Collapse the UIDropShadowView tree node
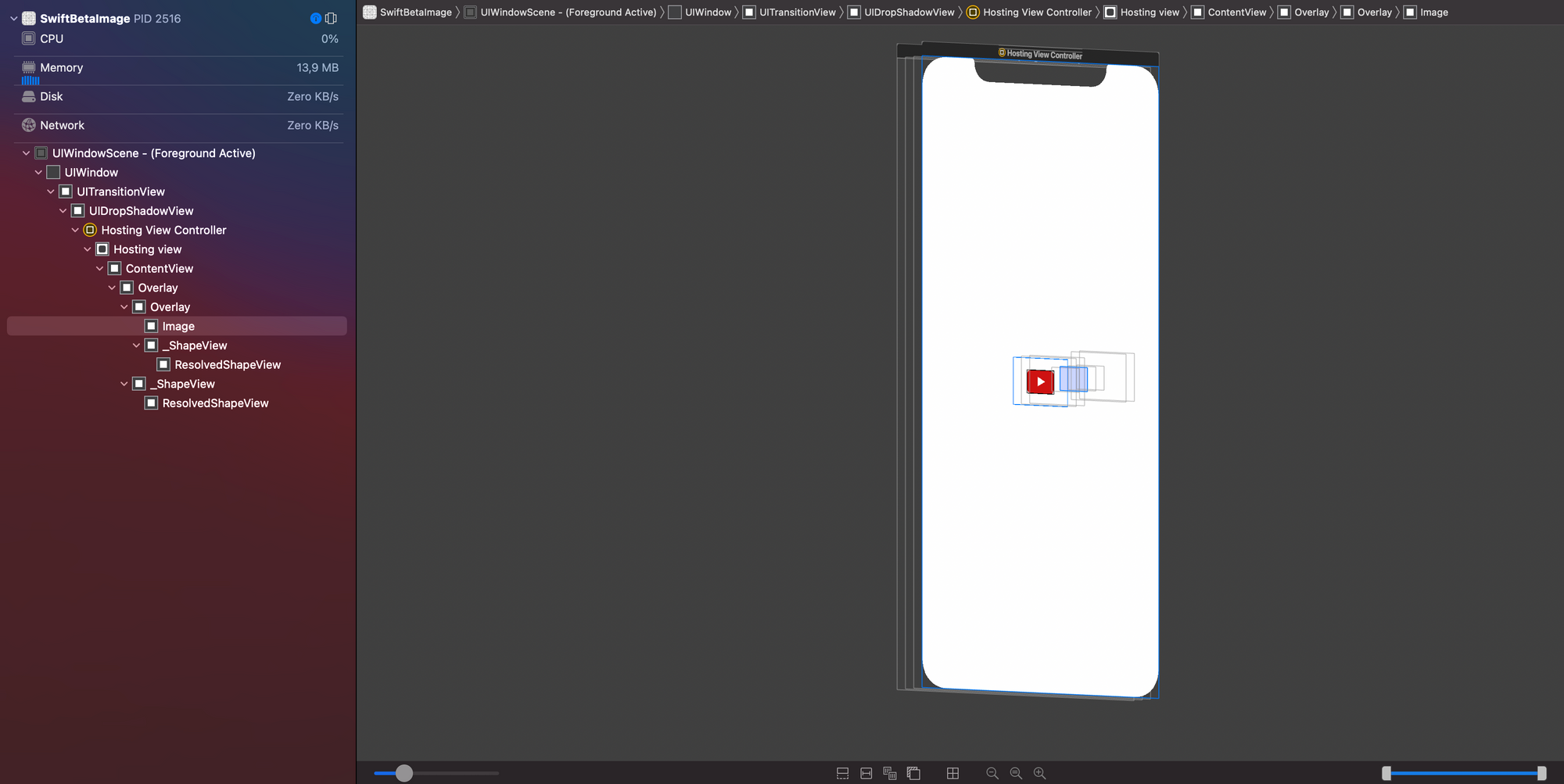 63,211
